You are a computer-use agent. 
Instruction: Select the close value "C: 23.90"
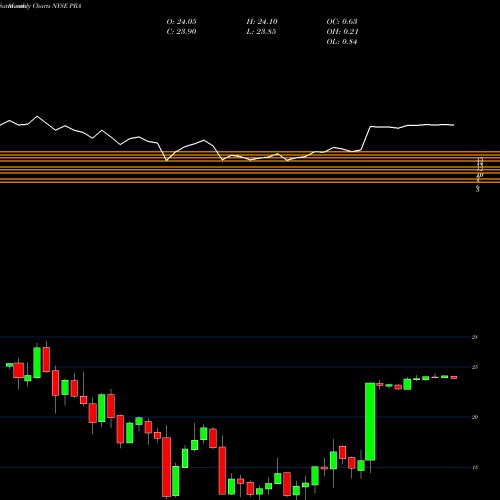181,32
